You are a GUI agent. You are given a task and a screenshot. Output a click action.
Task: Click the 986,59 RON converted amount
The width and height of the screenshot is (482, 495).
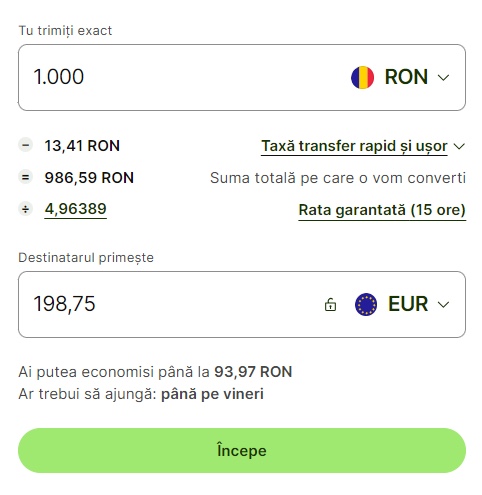(x=89, y=178)
